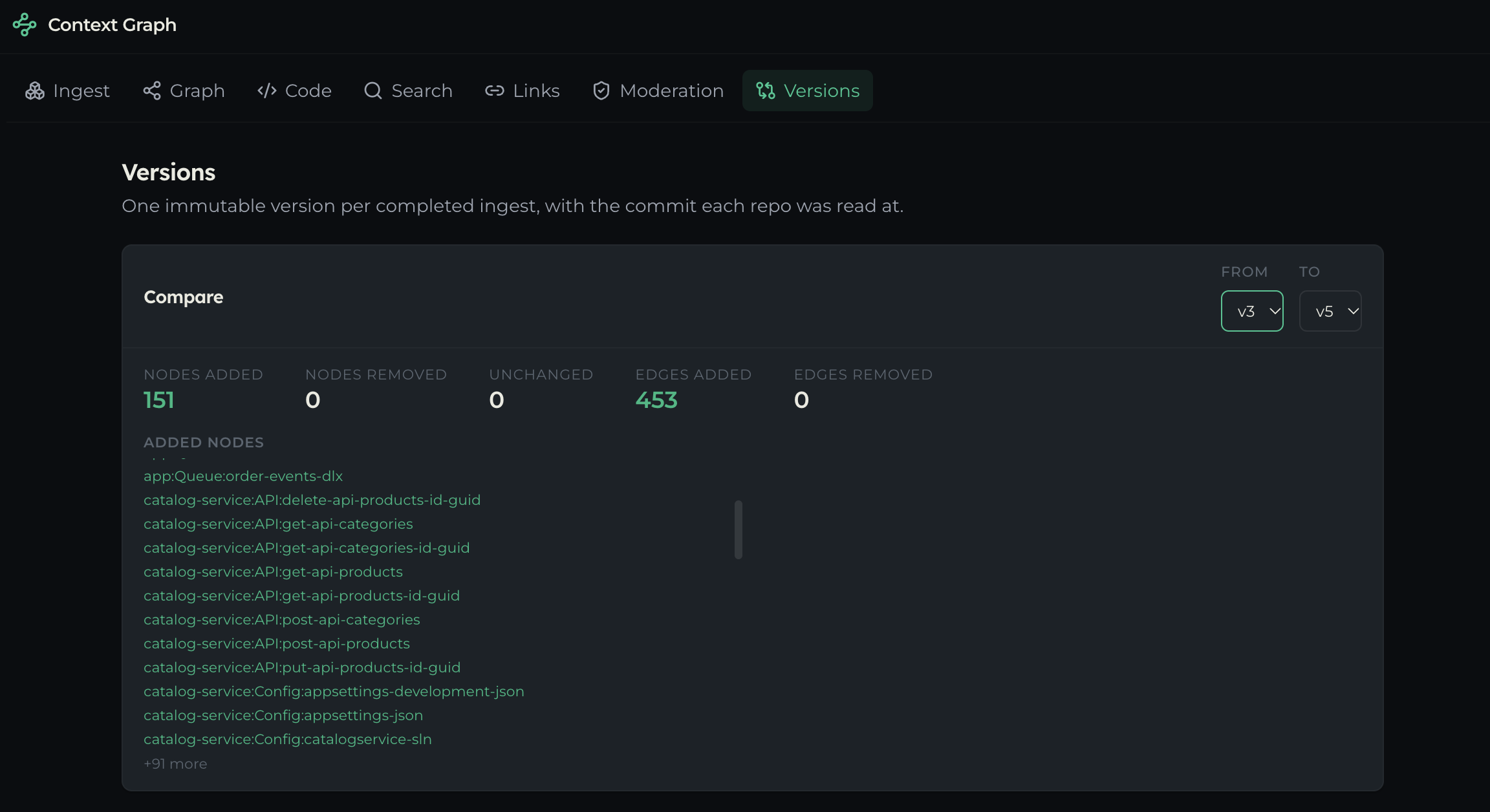Click the Links chain icon

495,91
